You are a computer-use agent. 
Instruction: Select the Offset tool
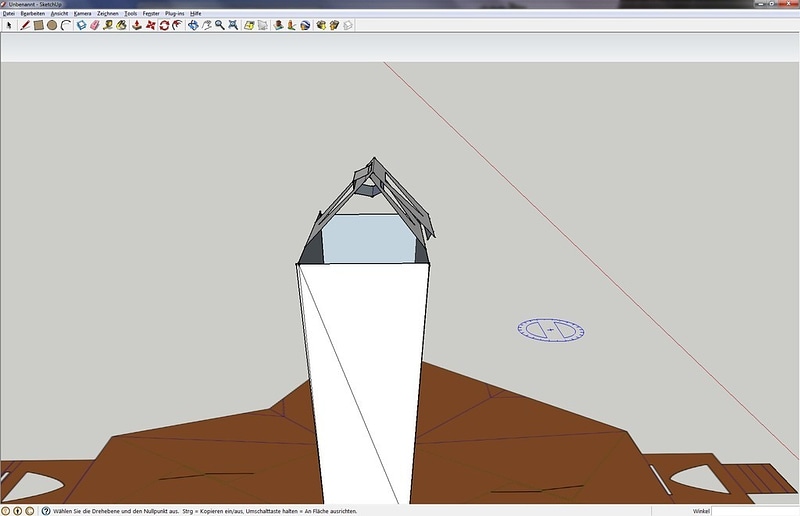pos(177,25)
